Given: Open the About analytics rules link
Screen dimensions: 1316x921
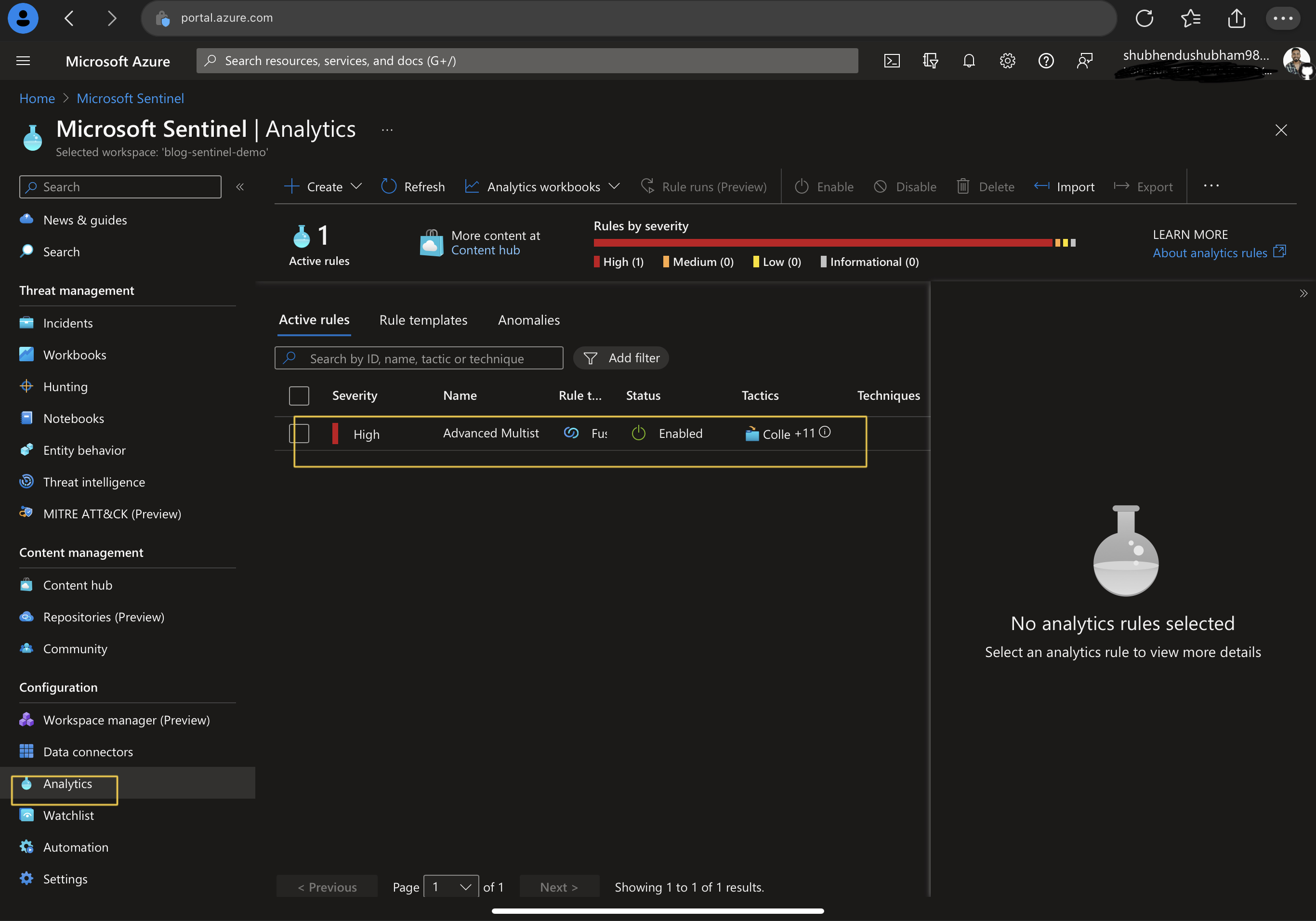Looking at the screenshot, I should click(x=1219, y=253).
